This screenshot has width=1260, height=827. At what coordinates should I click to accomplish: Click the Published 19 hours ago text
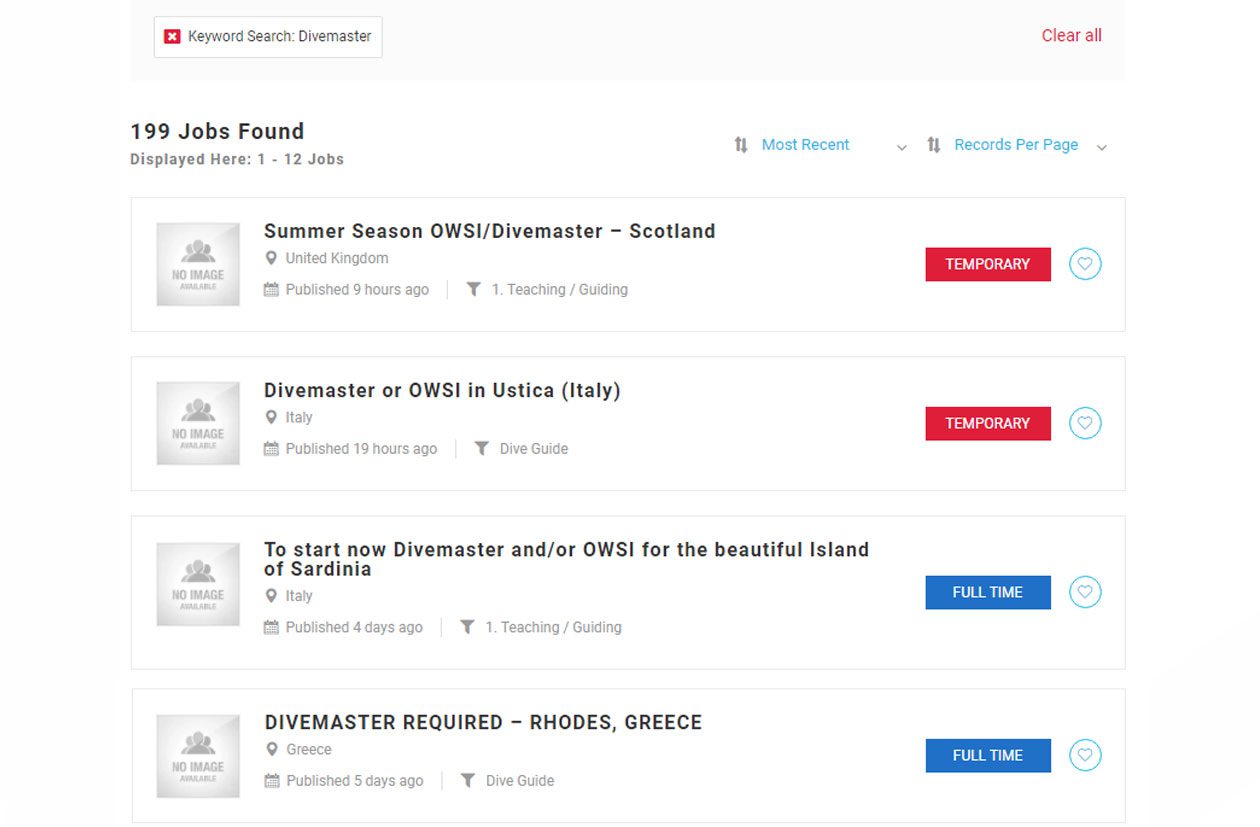(x=361, y=449)
